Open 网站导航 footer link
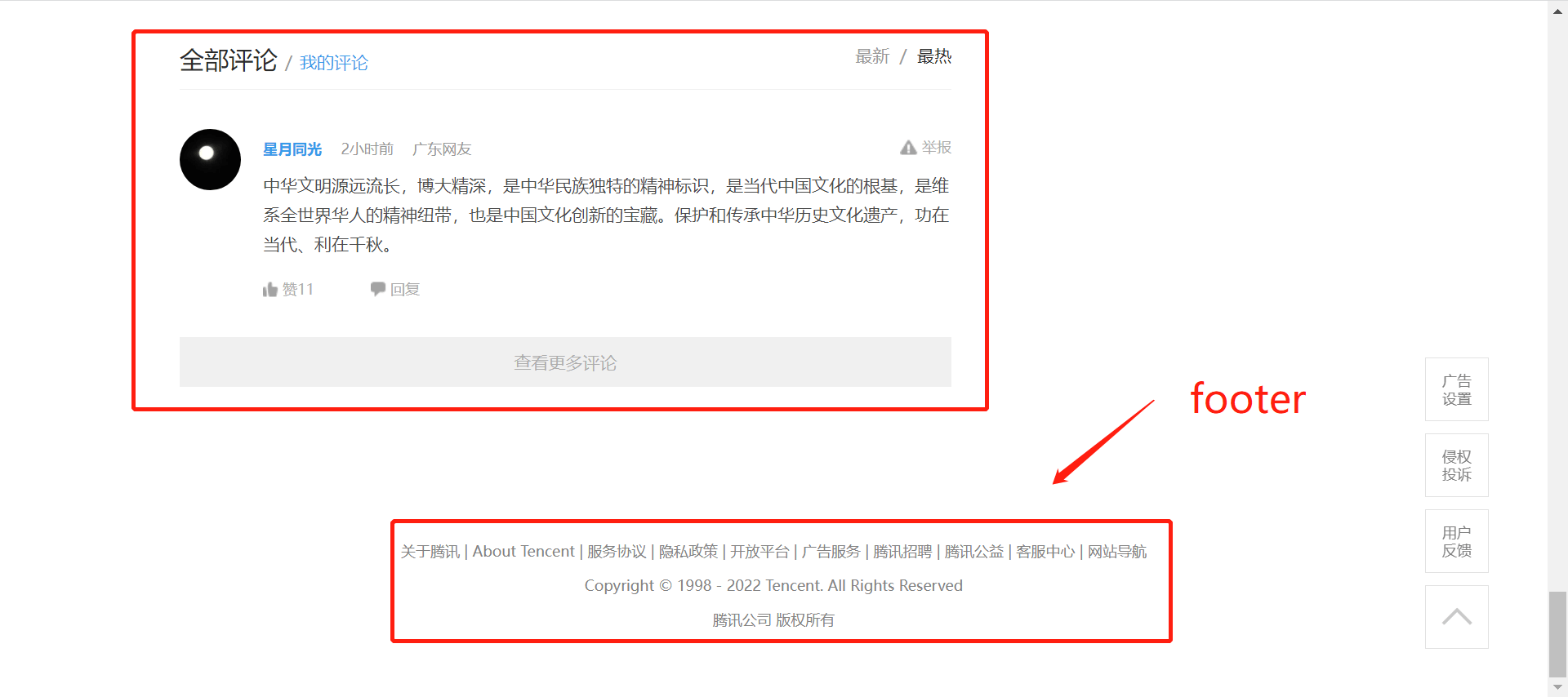The height and width of the screenshot is (697, 1568). pos(1117,552)
